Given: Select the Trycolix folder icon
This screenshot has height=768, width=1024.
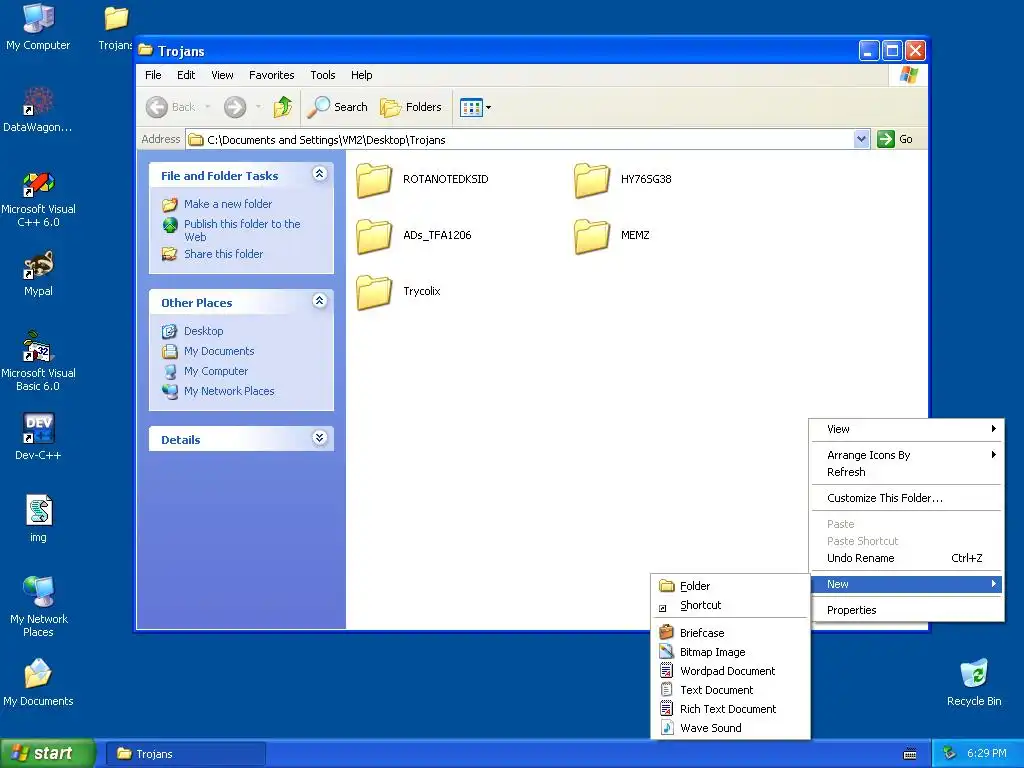Looking at the screenshot, I should point(374,293).
